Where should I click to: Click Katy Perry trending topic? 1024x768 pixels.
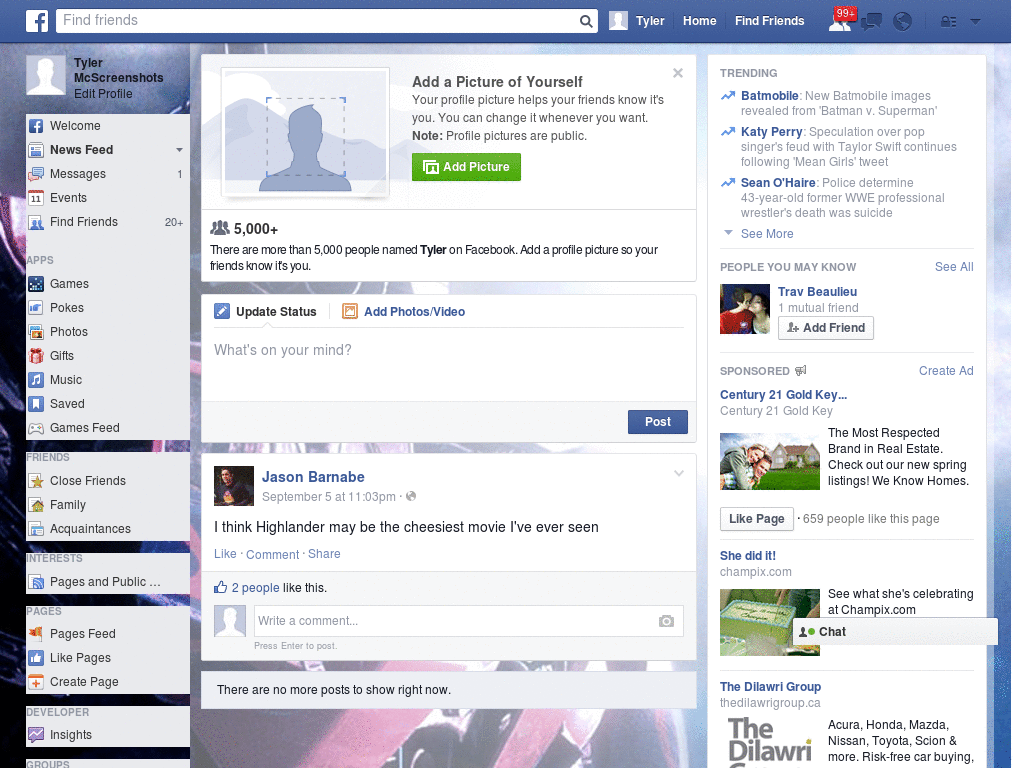(771, 132)
